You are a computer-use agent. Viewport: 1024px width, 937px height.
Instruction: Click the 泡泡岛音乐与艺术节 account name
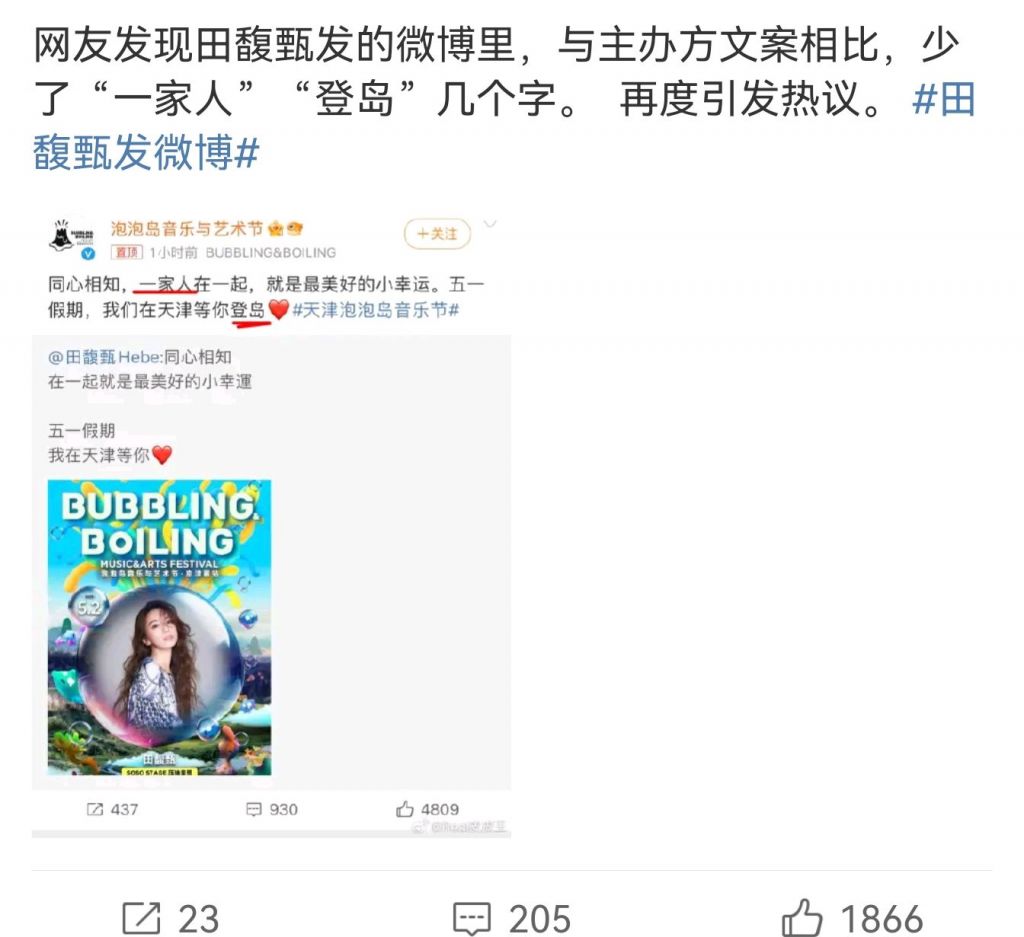186,229
